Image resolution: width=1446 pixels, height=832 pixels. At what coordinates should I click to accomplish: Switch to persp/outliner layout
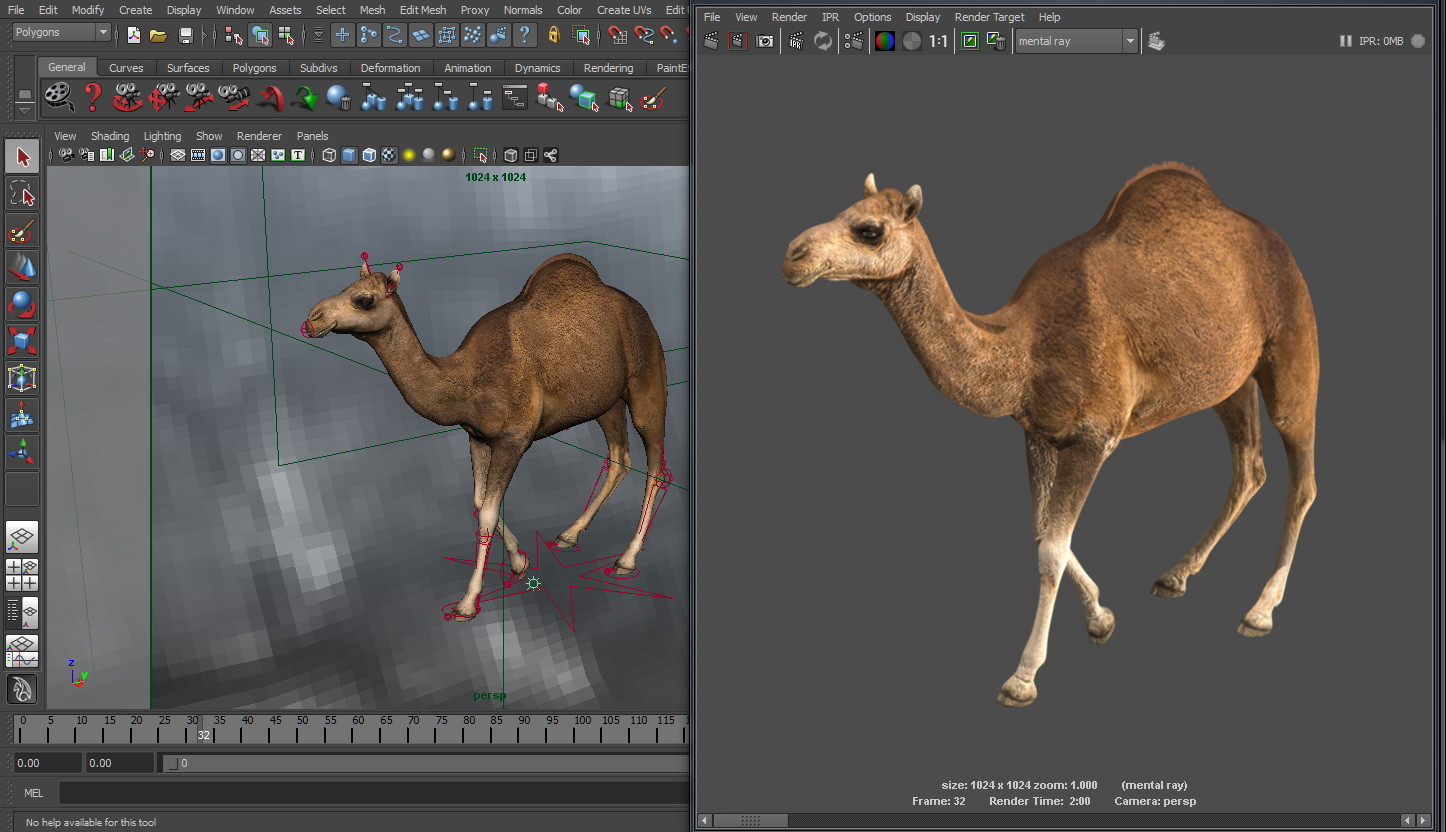[x=22, y=612]
